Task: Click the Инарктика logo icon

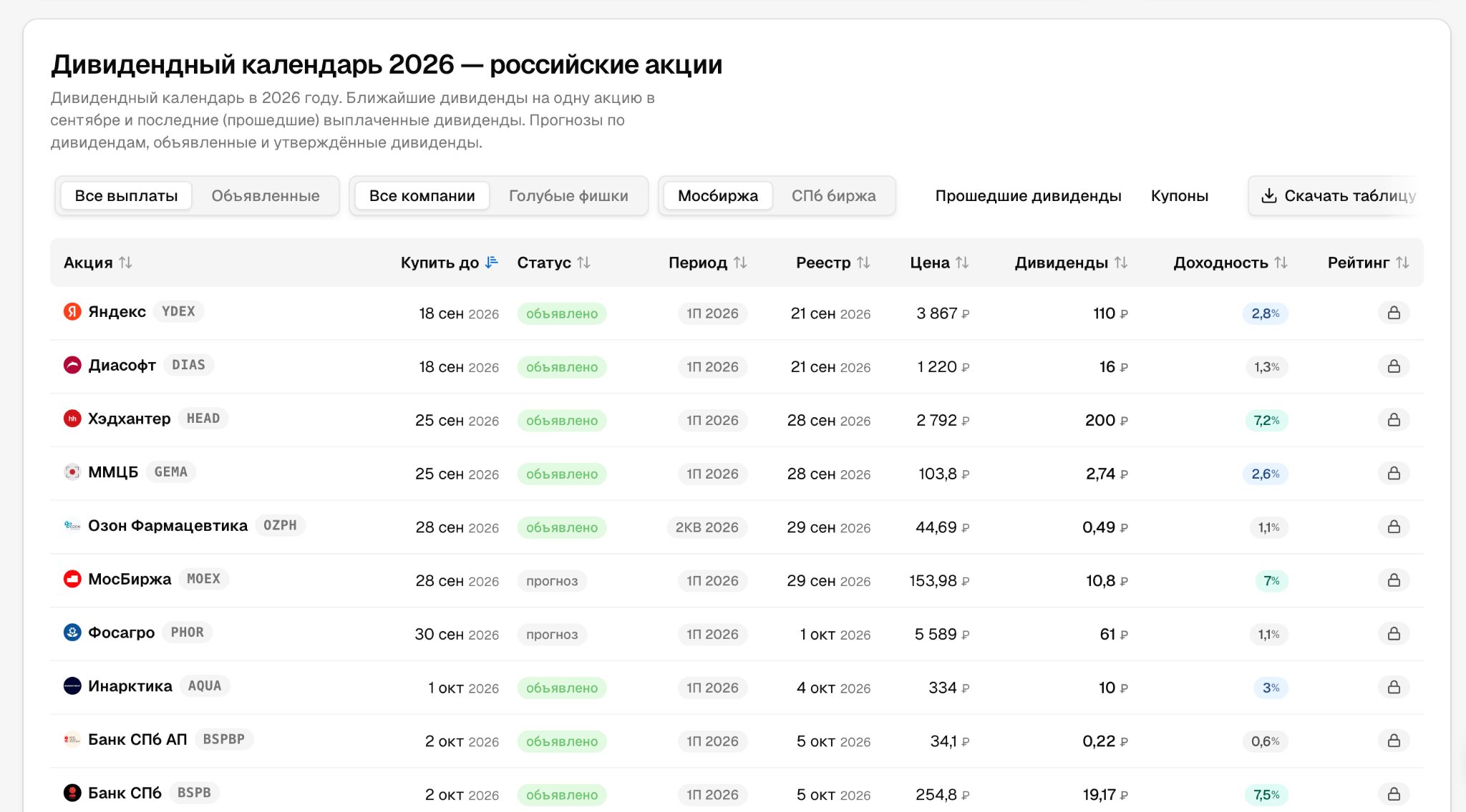Action: 72,686
